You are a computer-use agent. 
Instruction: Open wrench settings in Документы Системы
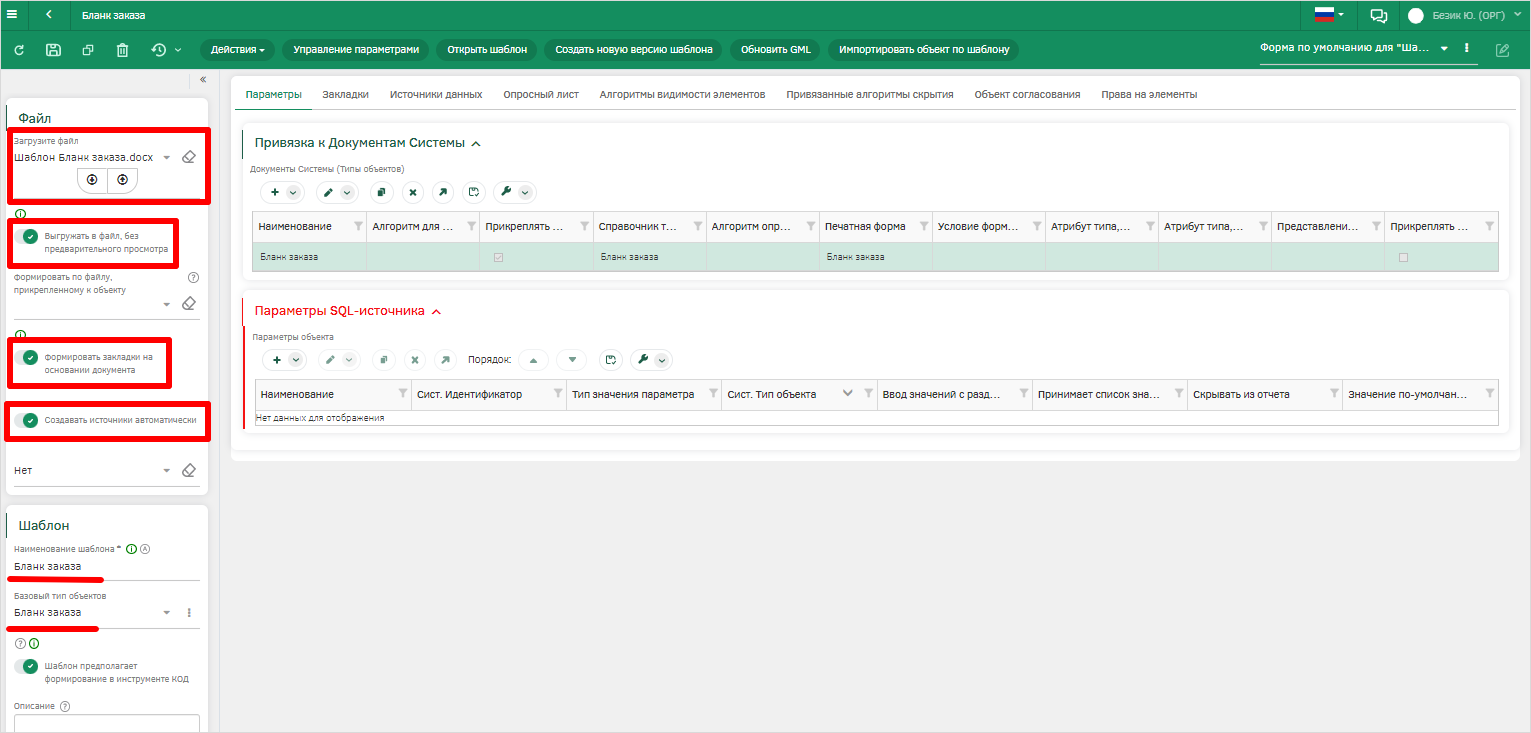506,192
